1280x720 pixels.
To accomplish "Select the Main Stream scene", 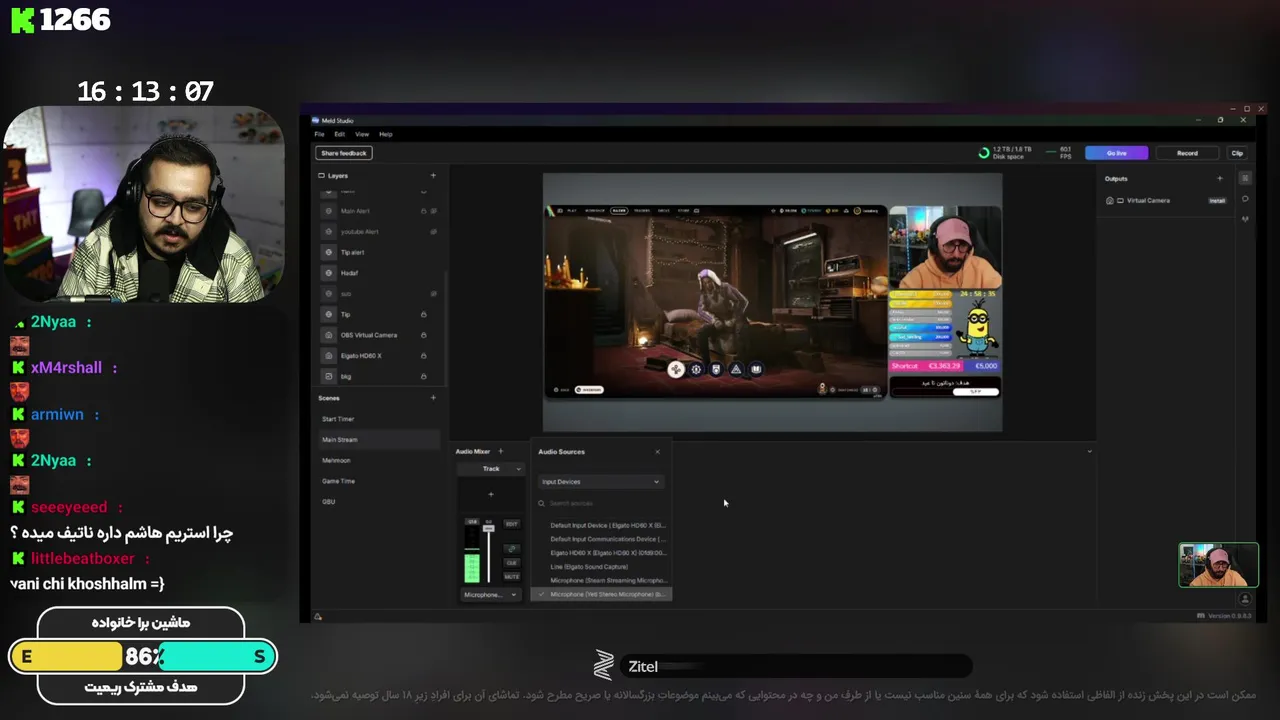I will [x=378, y=440].
